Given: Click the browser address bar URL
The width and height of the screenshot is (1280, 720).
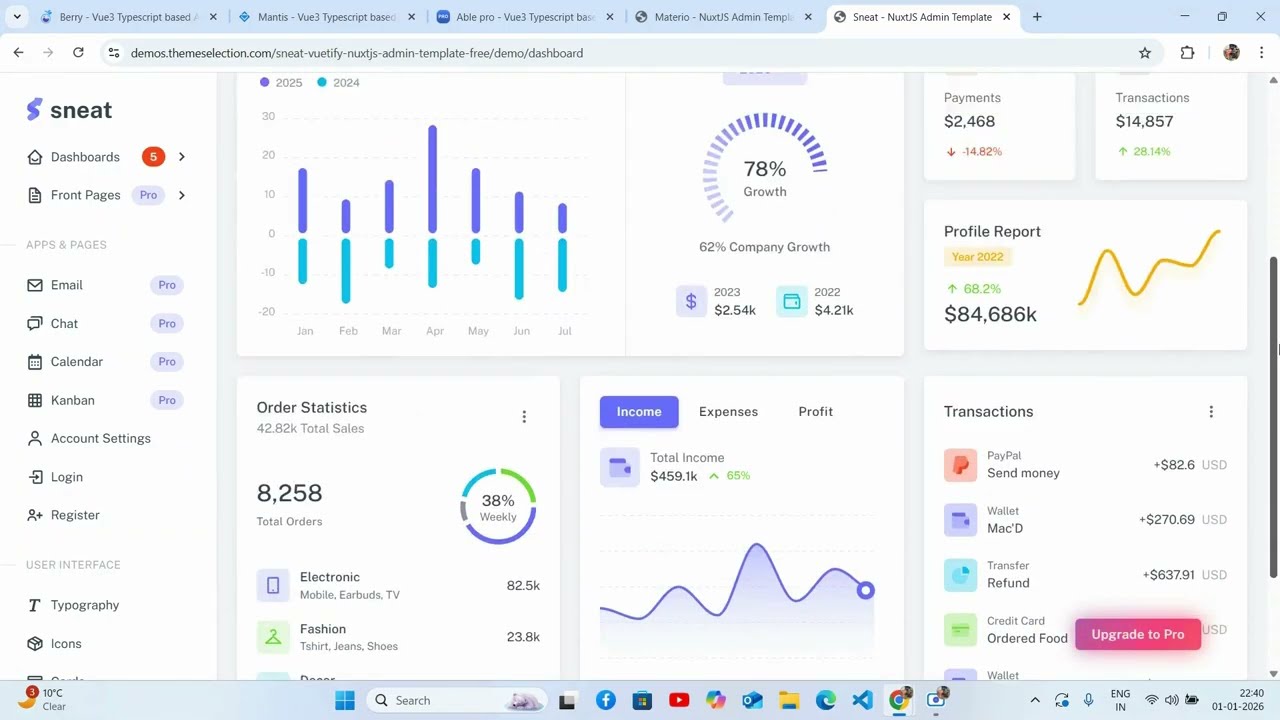Looking at the screenshot, I should (x=357, y=53).
